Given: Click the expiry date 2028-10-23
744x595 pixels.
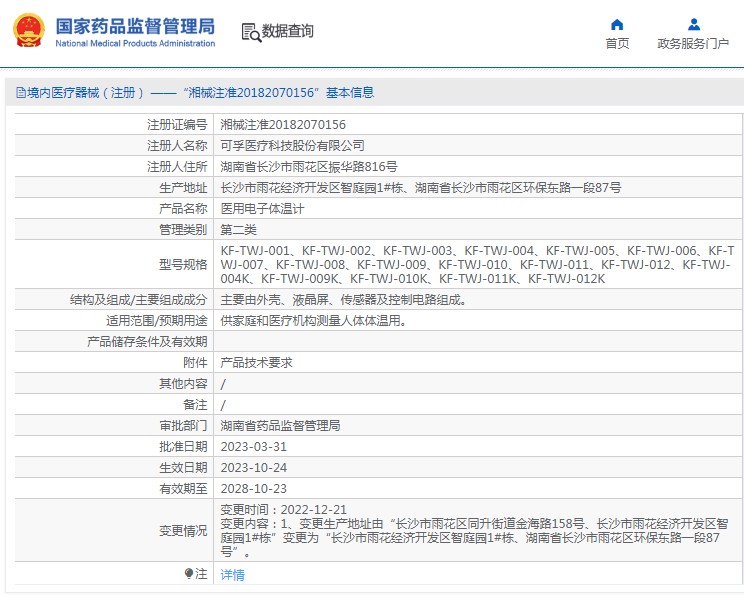Looking at the screenshot, I should click(253, 489).
